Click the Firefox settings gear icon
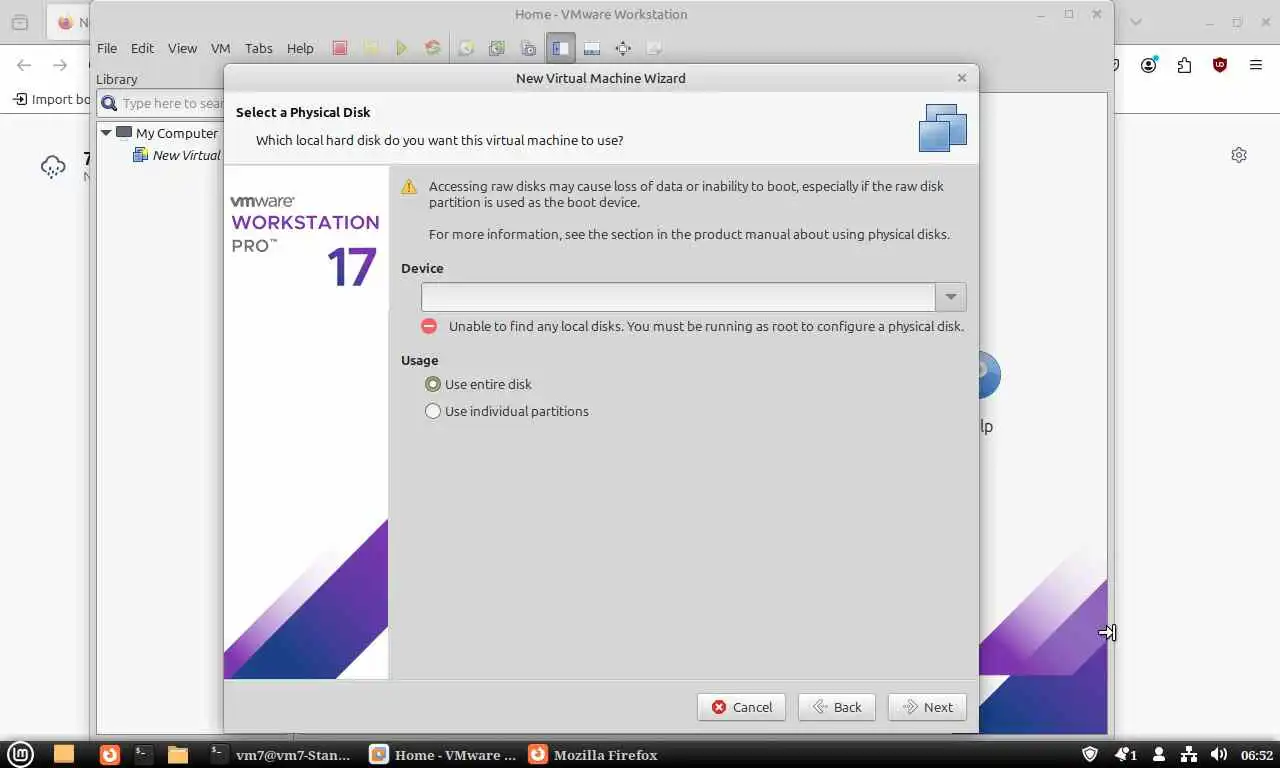 [x=1239, y=155]
